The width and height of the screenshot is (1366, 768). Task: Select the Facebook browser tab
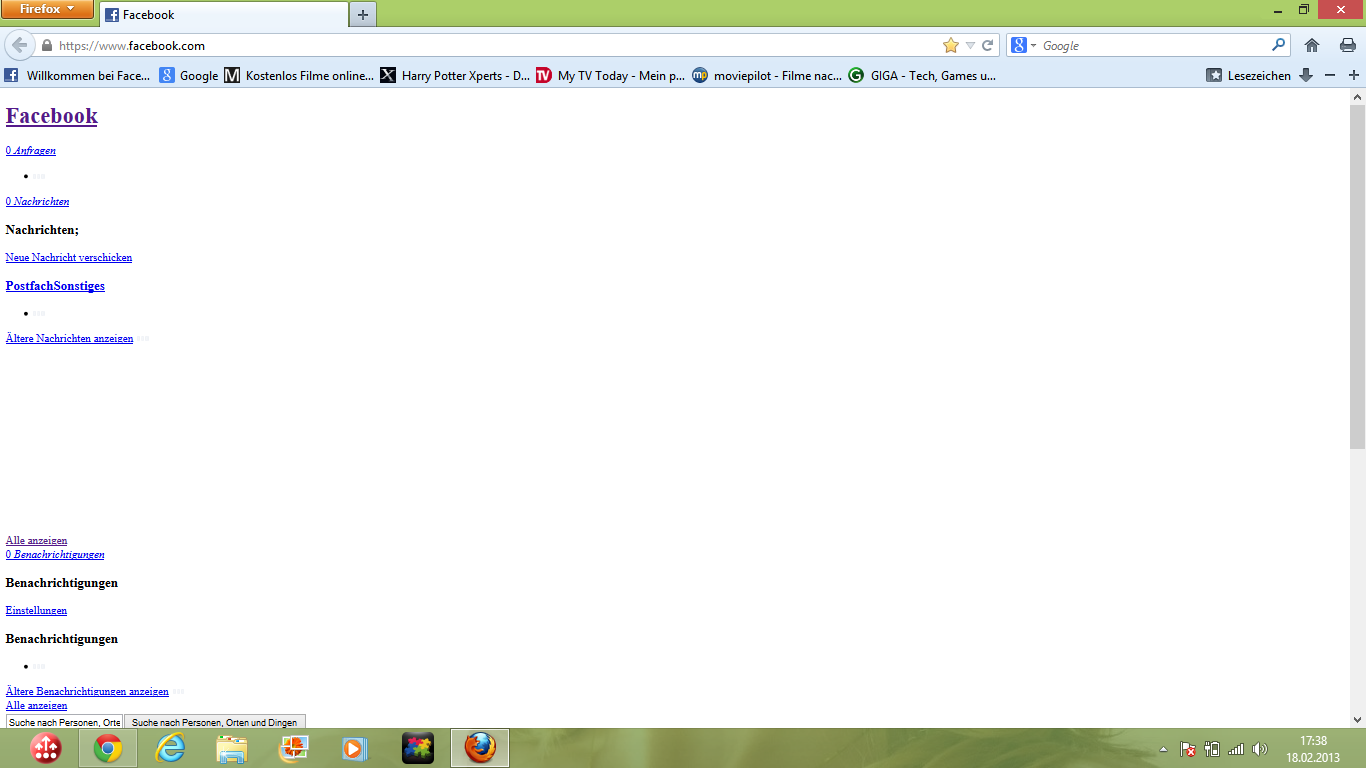pyautogui.click(x=224, y=15)
